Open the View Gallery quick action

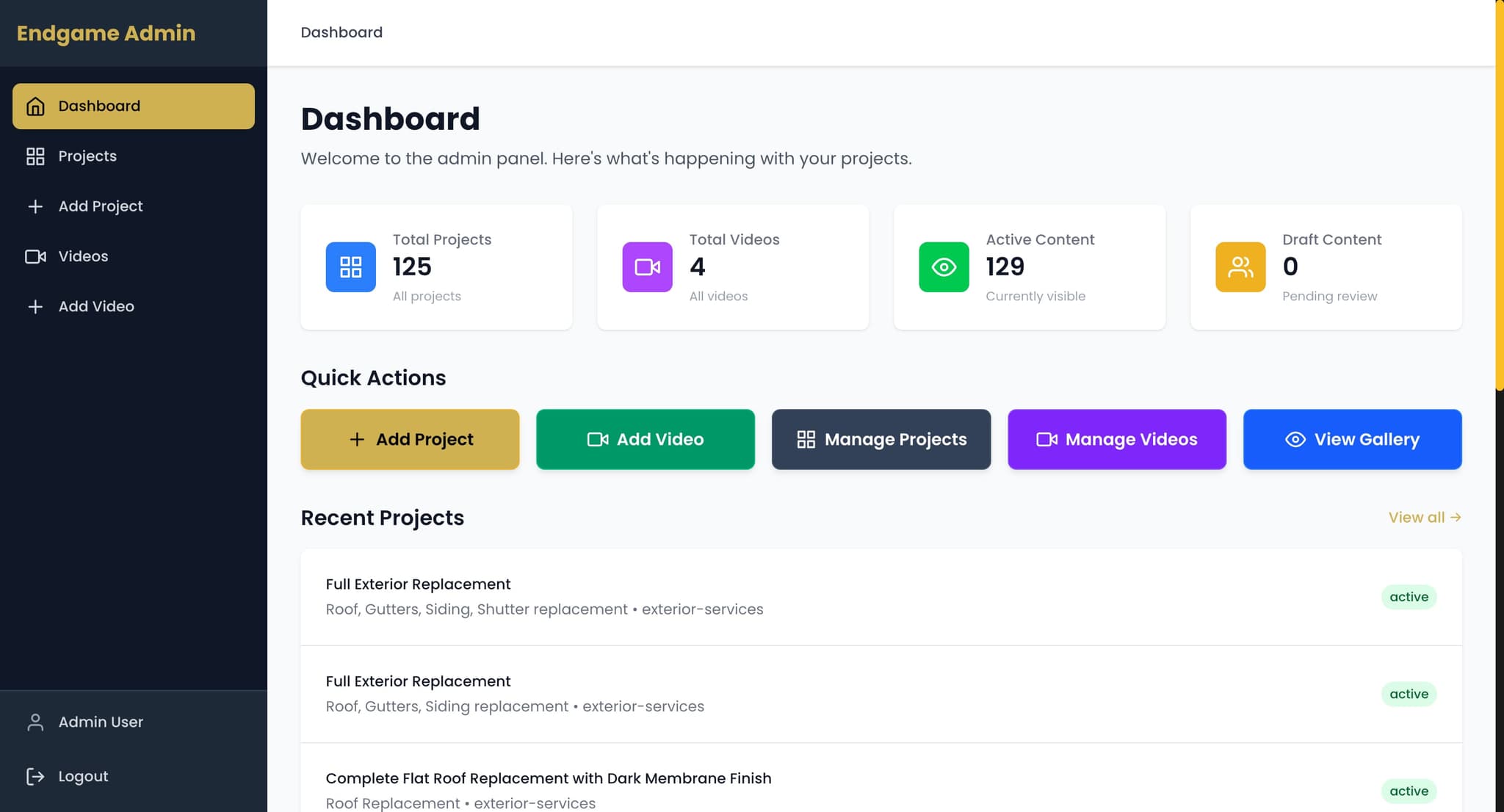click(x=1352, y=439)
